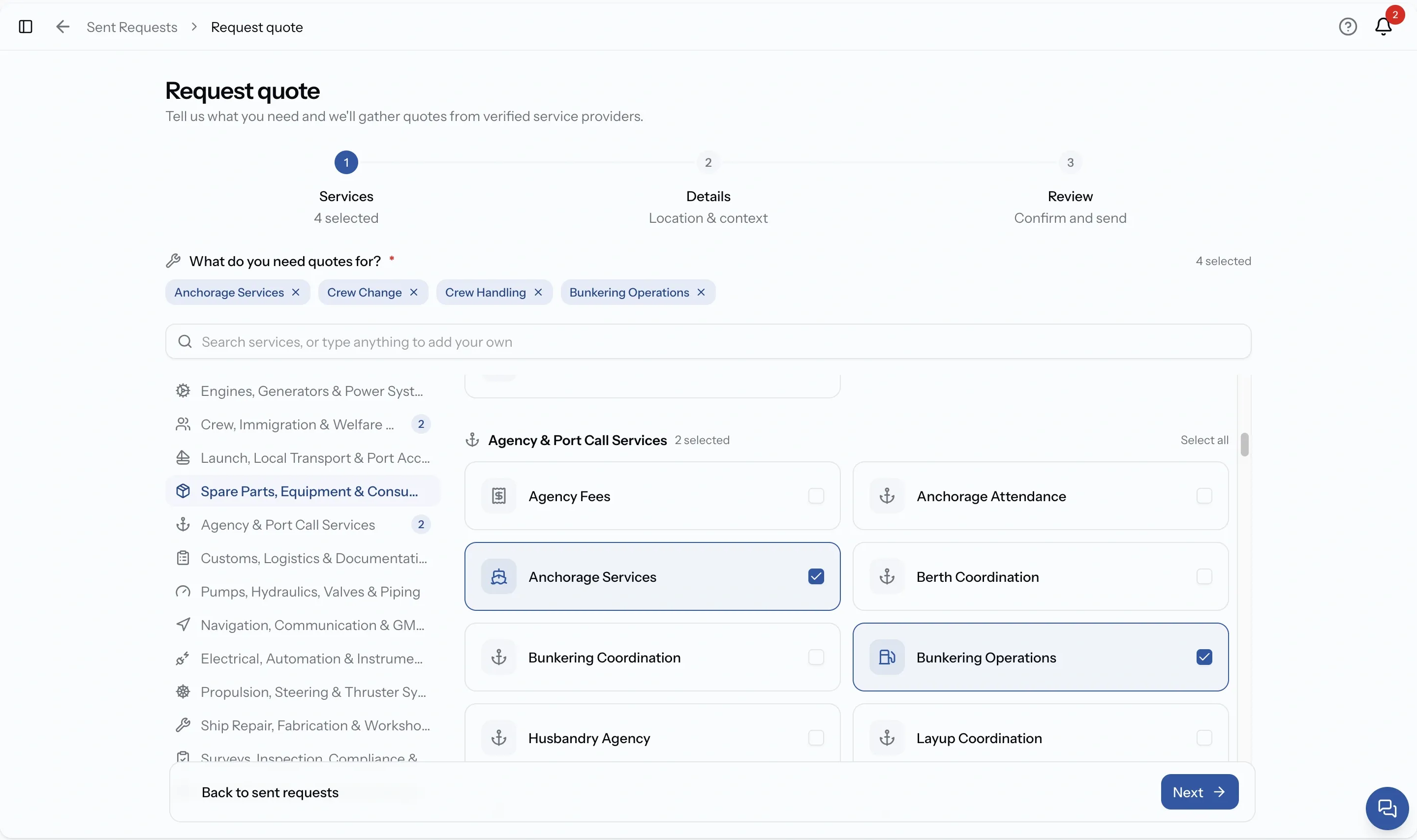The image size is (1417, 840).
Task: Click the Anchorage Attendance anchor icon
Action: [x=887, y=496]
